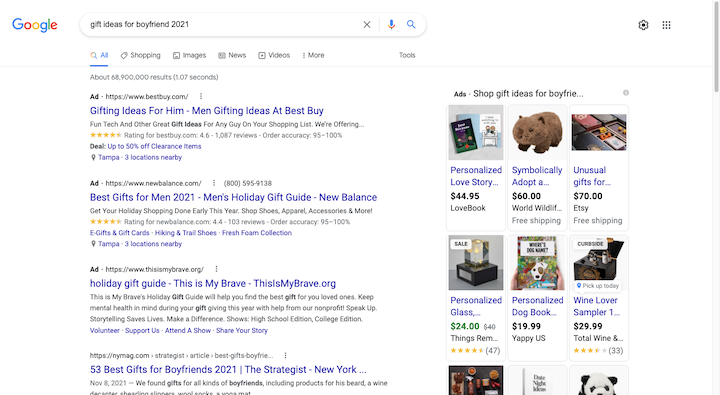720x395 pixels.
Task: Open the Videos results tab
Action: [x=274, y=55]
